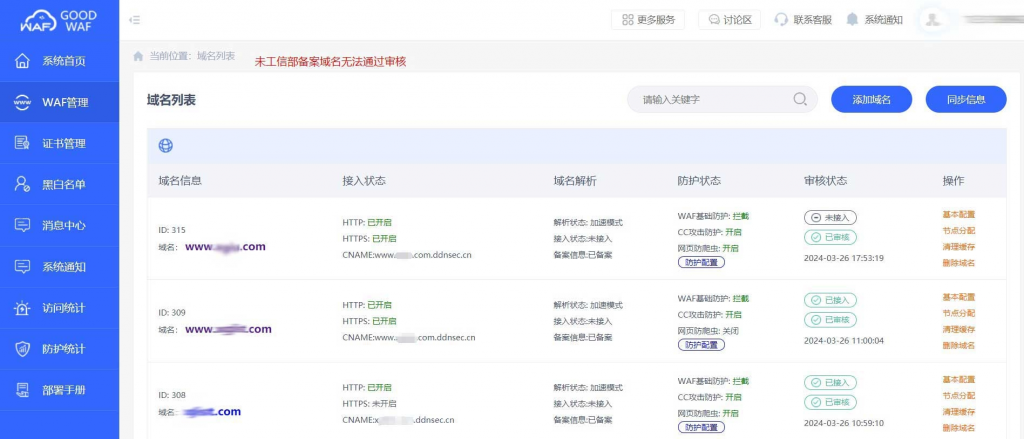Click 基本配置 link for domain ID 309
This screenshot has height=439, width=1024.
[x=958, y=297]
